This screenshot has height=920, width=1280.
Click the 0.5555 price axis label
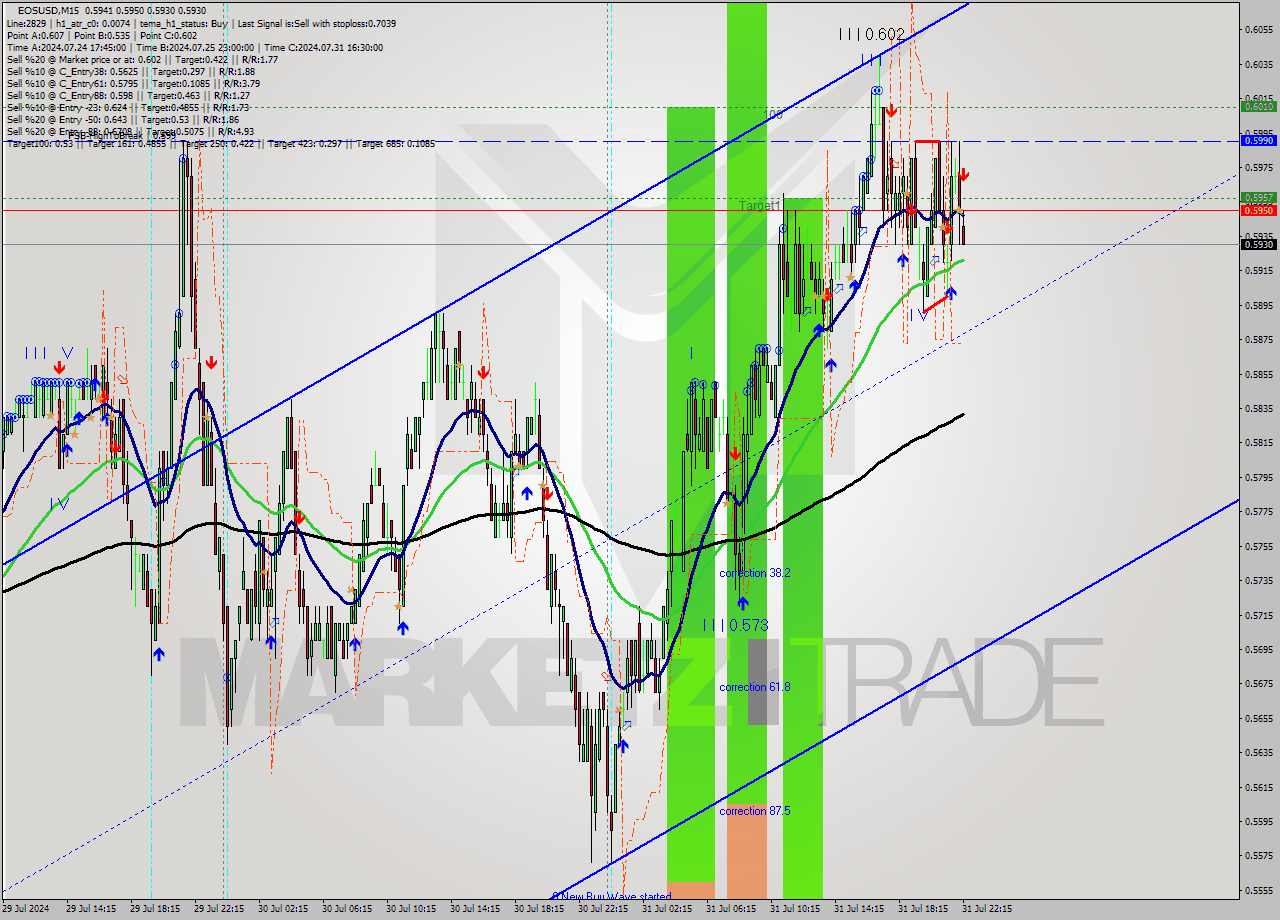coord(1258,890)
